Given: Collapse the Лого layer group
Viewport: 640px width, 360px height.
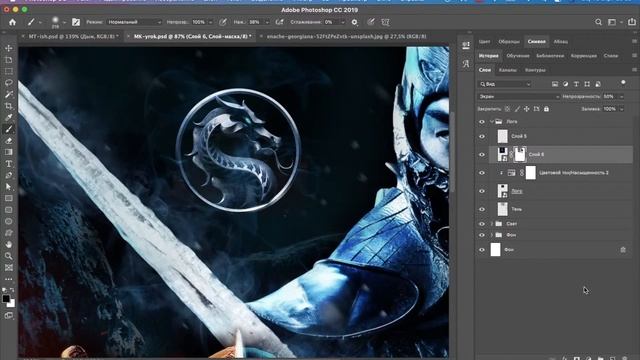Looking at the screenshot, I should (492, 122).
